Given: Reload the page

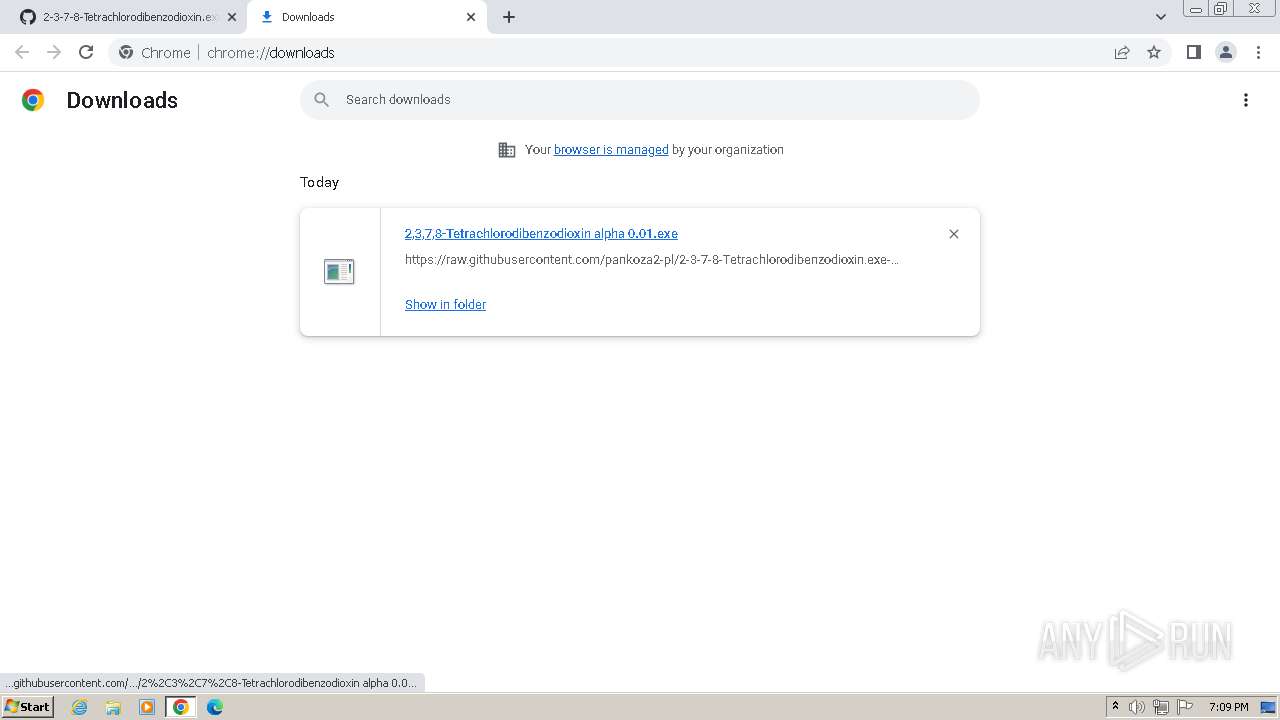Looking at the screenshot, I should coord(86,53).
